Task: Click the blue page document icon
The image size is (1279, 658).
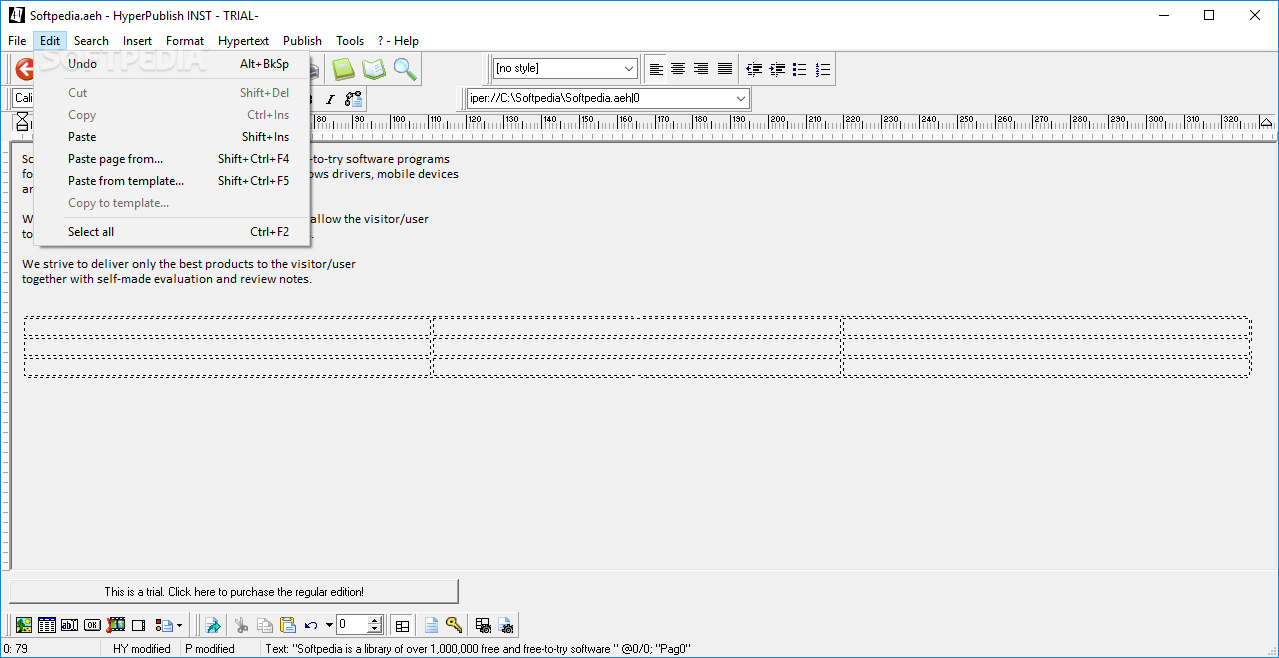Action: click(431, 625)
